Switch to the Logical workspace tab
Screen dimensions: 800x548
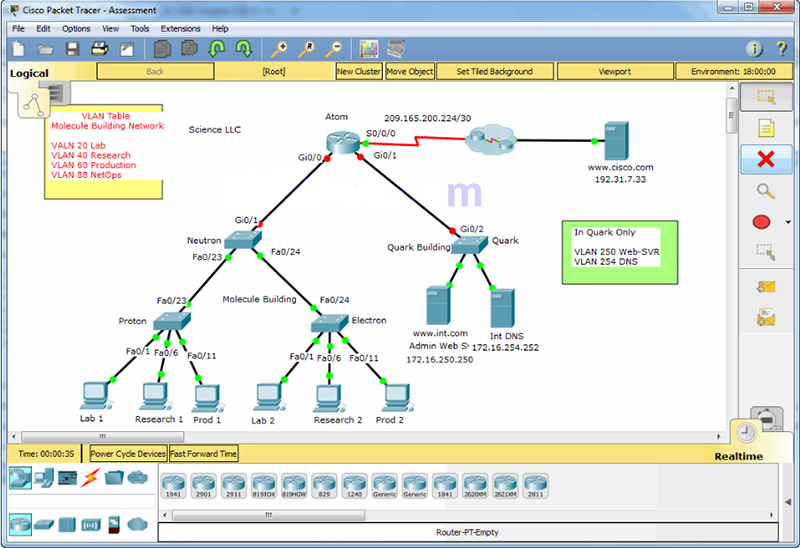[29, 73]
